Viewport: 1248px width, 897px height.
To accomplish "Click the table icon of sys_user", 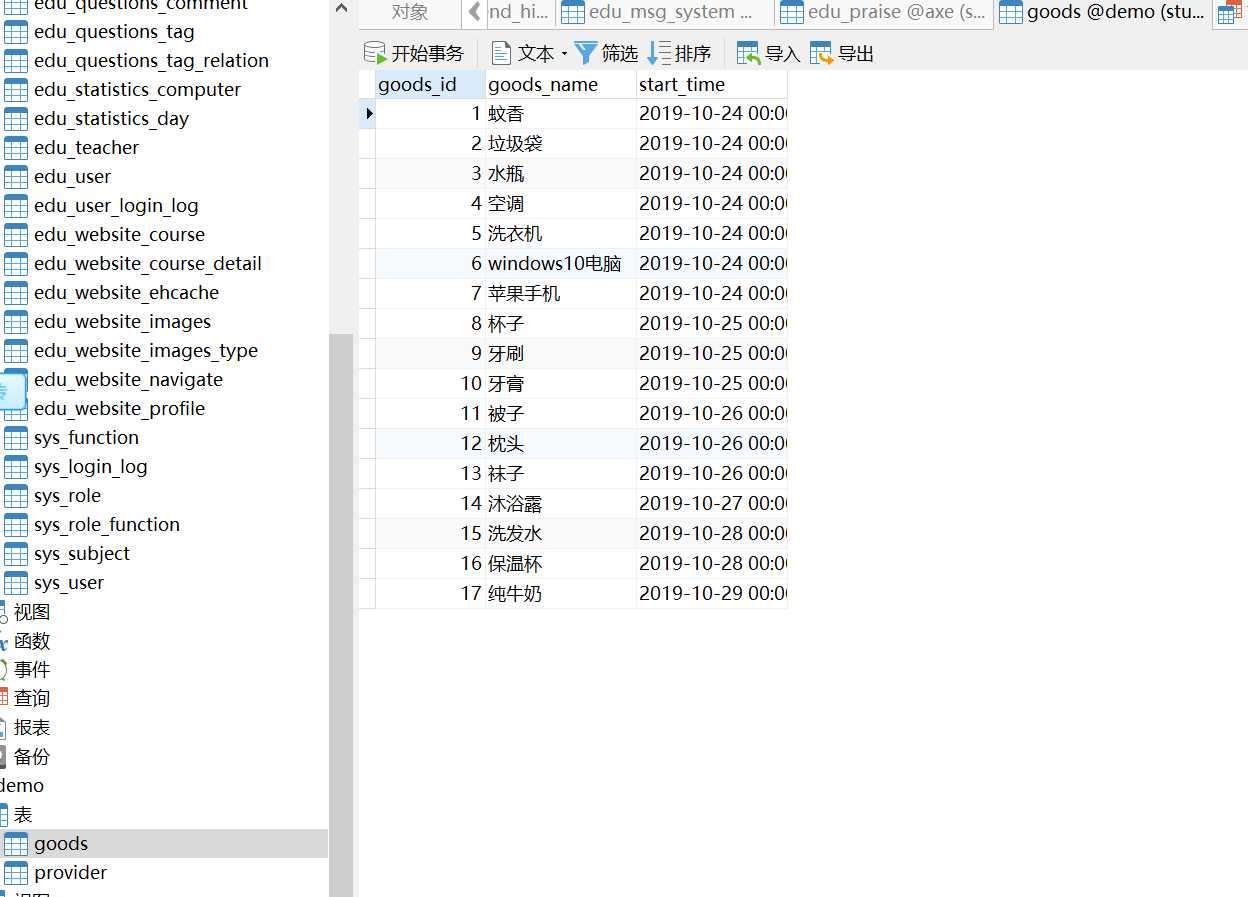I will [x=16, y=583].
